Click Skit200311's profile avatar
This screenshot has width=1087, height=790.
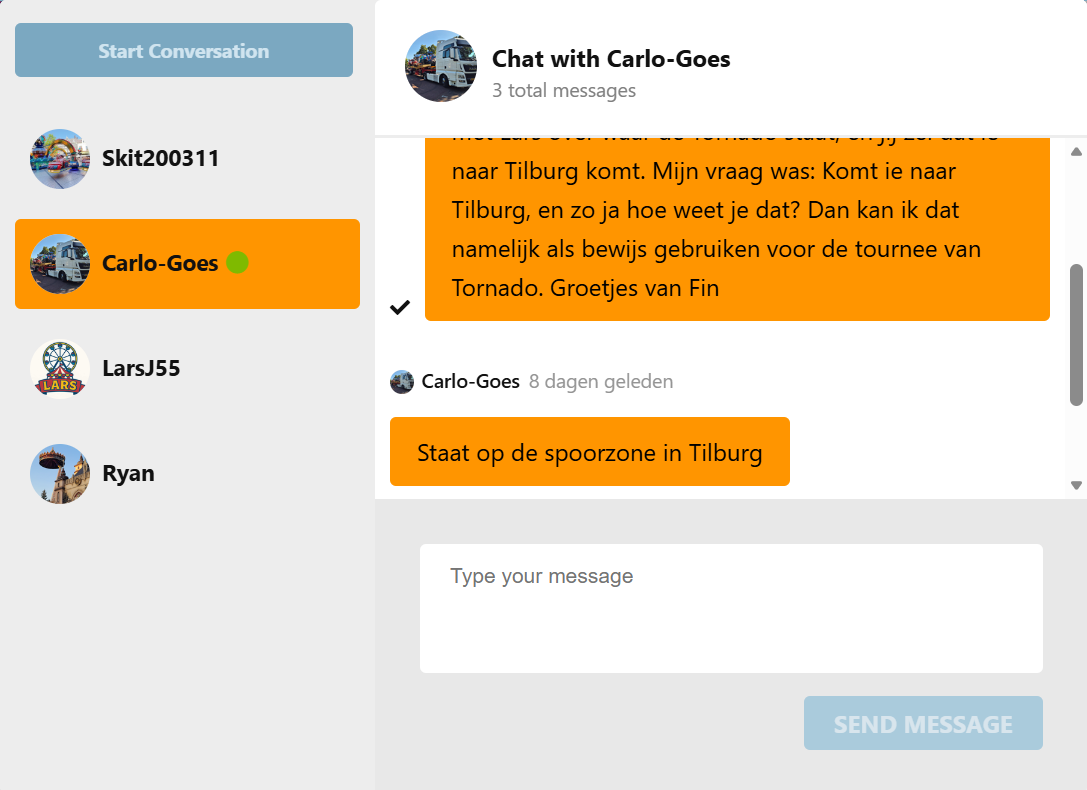tap(60, 159)
